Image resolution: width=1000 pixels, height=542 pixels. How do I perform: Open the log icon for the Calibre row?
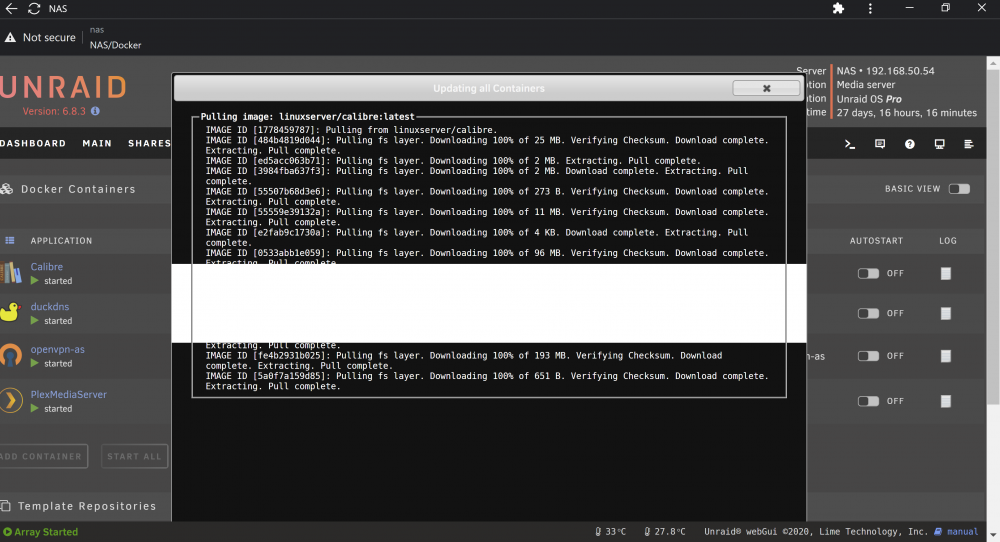click(946, 274)
